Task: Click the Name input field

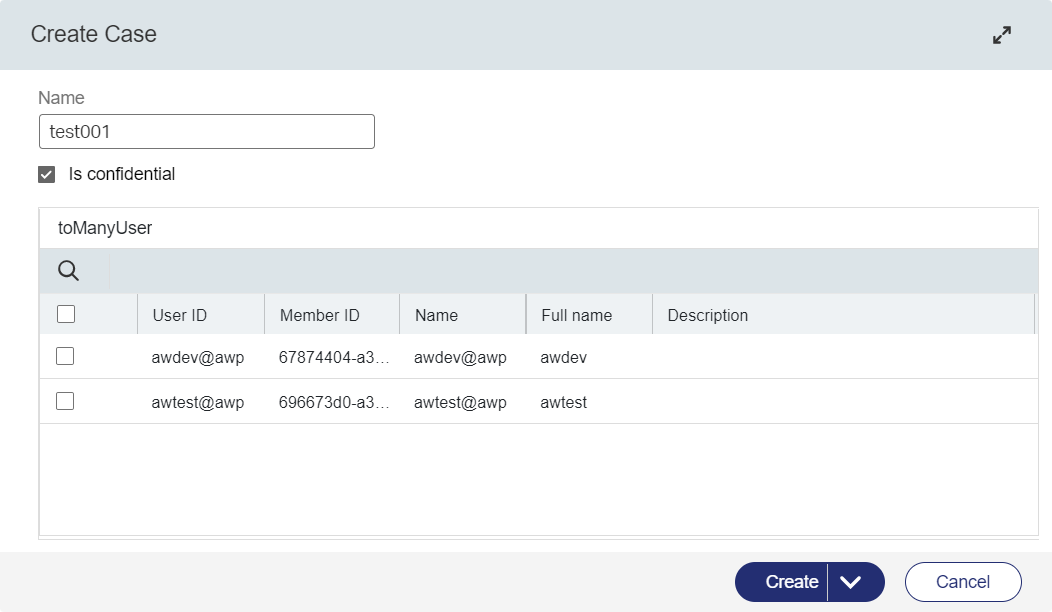Action: 206,131
